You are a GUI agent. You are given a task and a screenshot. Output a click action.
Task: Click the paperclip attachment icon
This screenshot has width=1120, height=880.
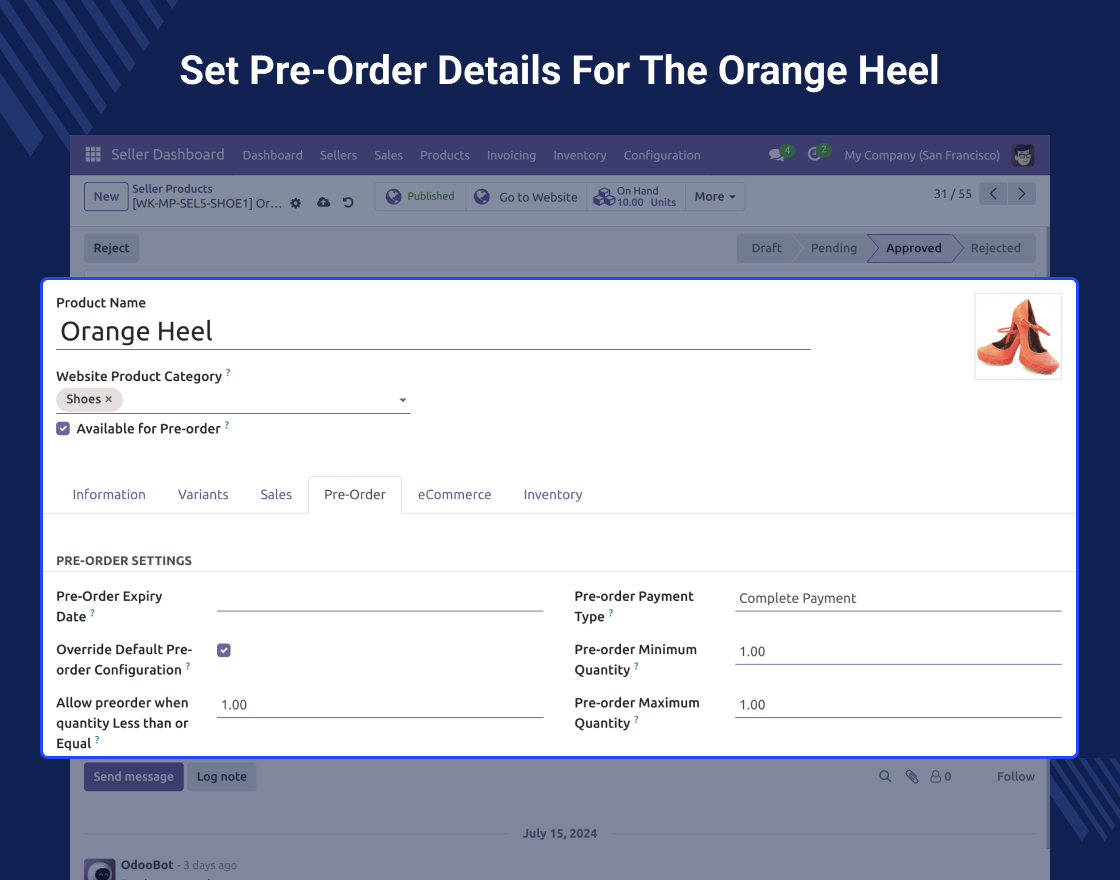[x=911, y=776]
